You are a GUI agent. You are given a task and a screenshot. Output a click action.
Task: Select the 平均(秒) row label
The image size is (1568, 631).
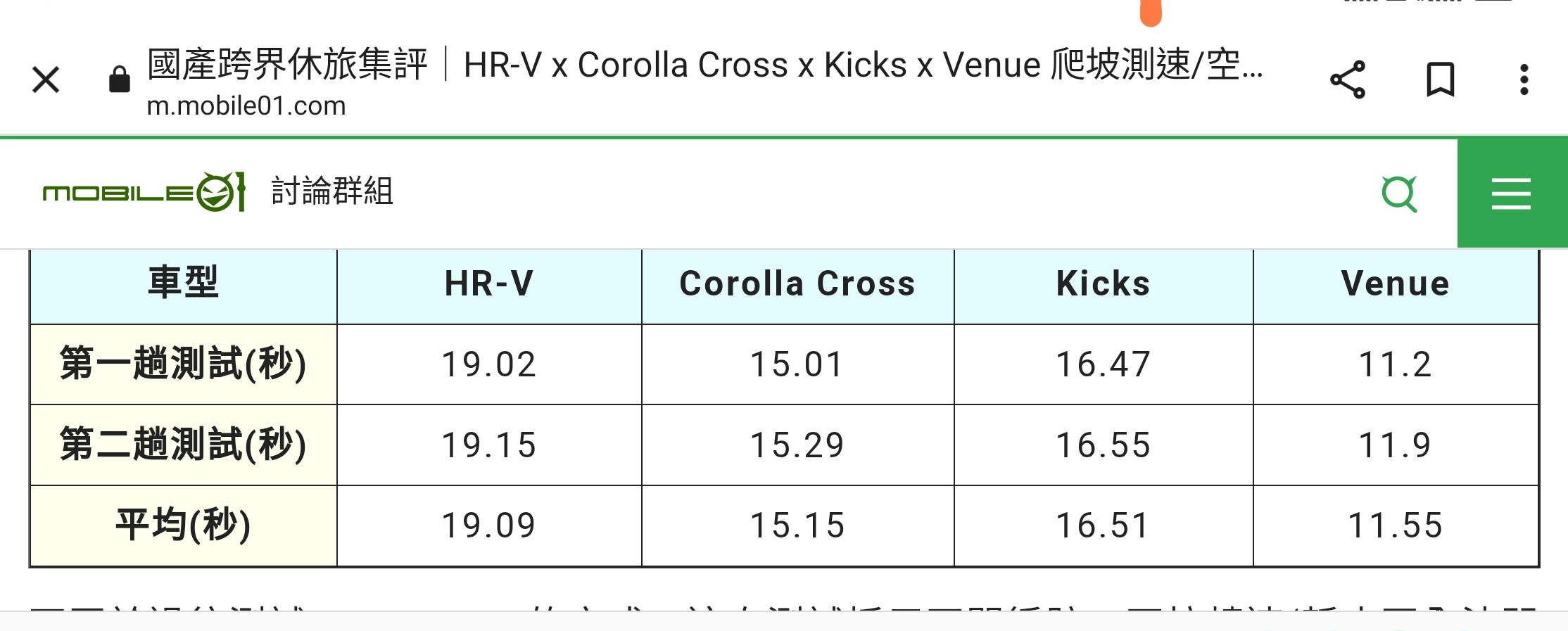pyautogui.click(x=183, y=525)
